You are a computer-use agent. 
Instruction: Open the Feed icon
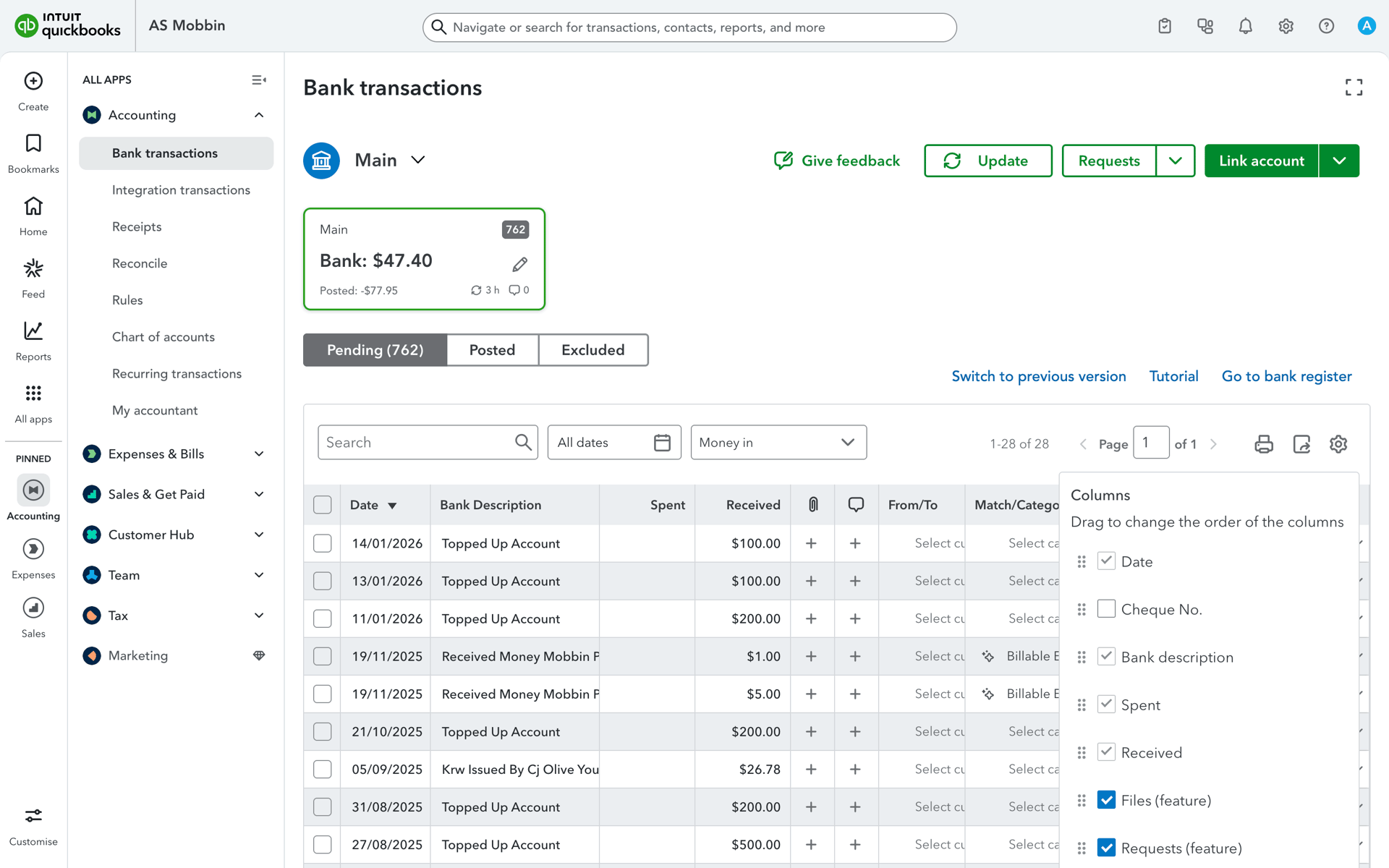(x=33, y=268)
